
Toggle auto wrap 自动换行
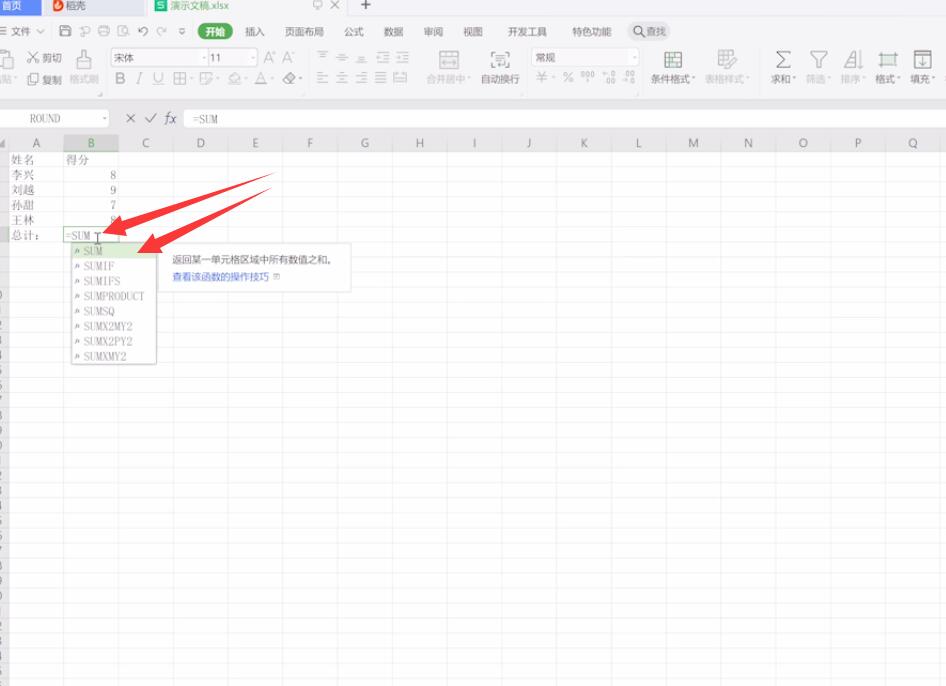click(500, 68)
